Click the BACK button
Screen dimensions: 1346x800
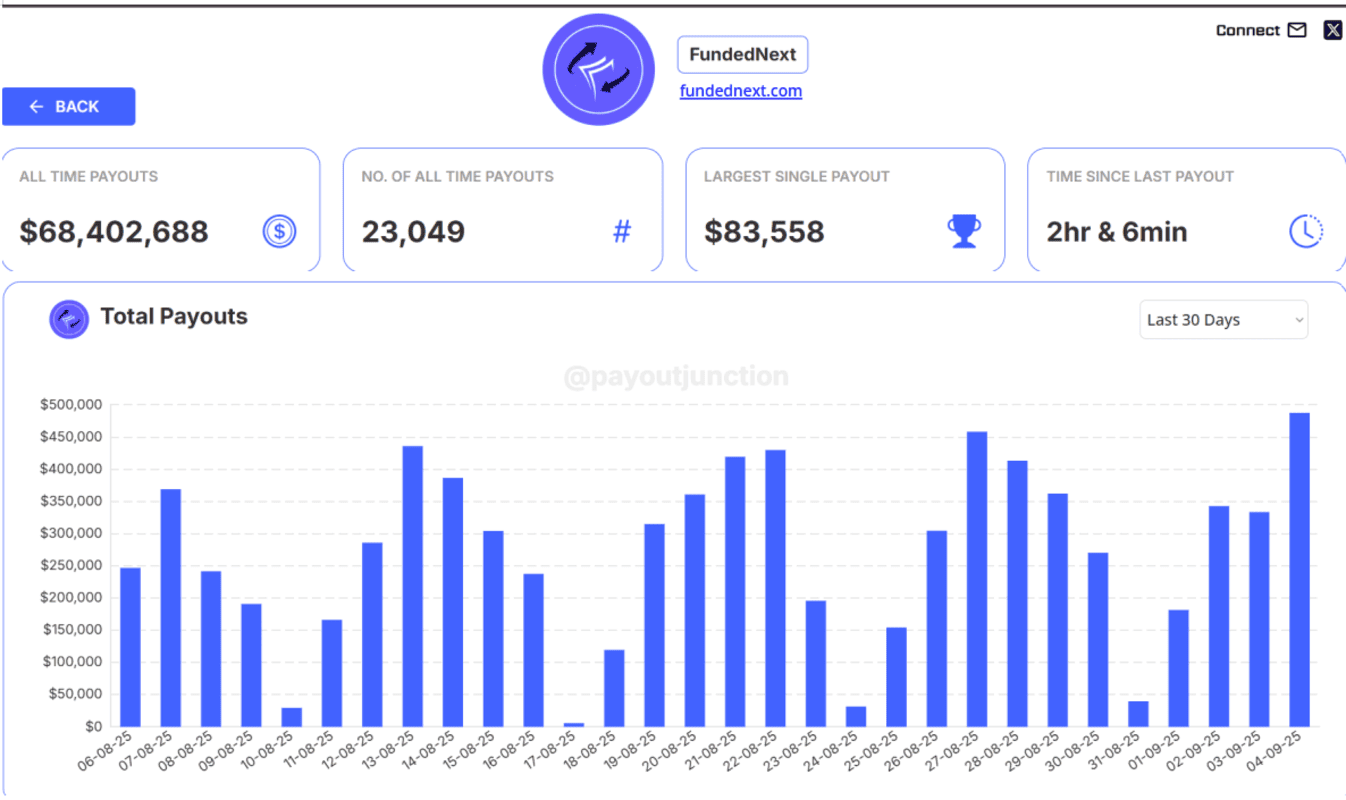point(68,107)
